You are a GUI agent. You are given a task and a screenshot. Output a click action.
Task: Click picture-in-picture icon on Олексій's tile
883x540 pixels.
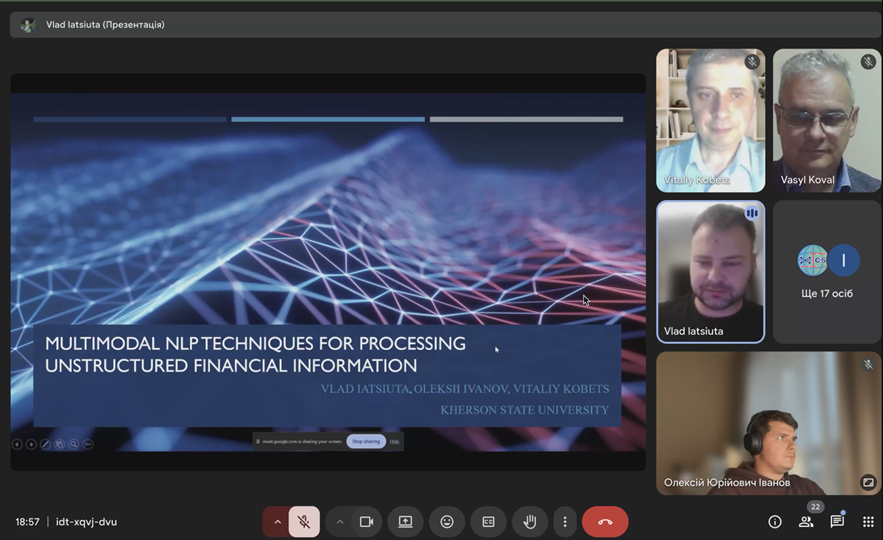click(x=868, y=482)
